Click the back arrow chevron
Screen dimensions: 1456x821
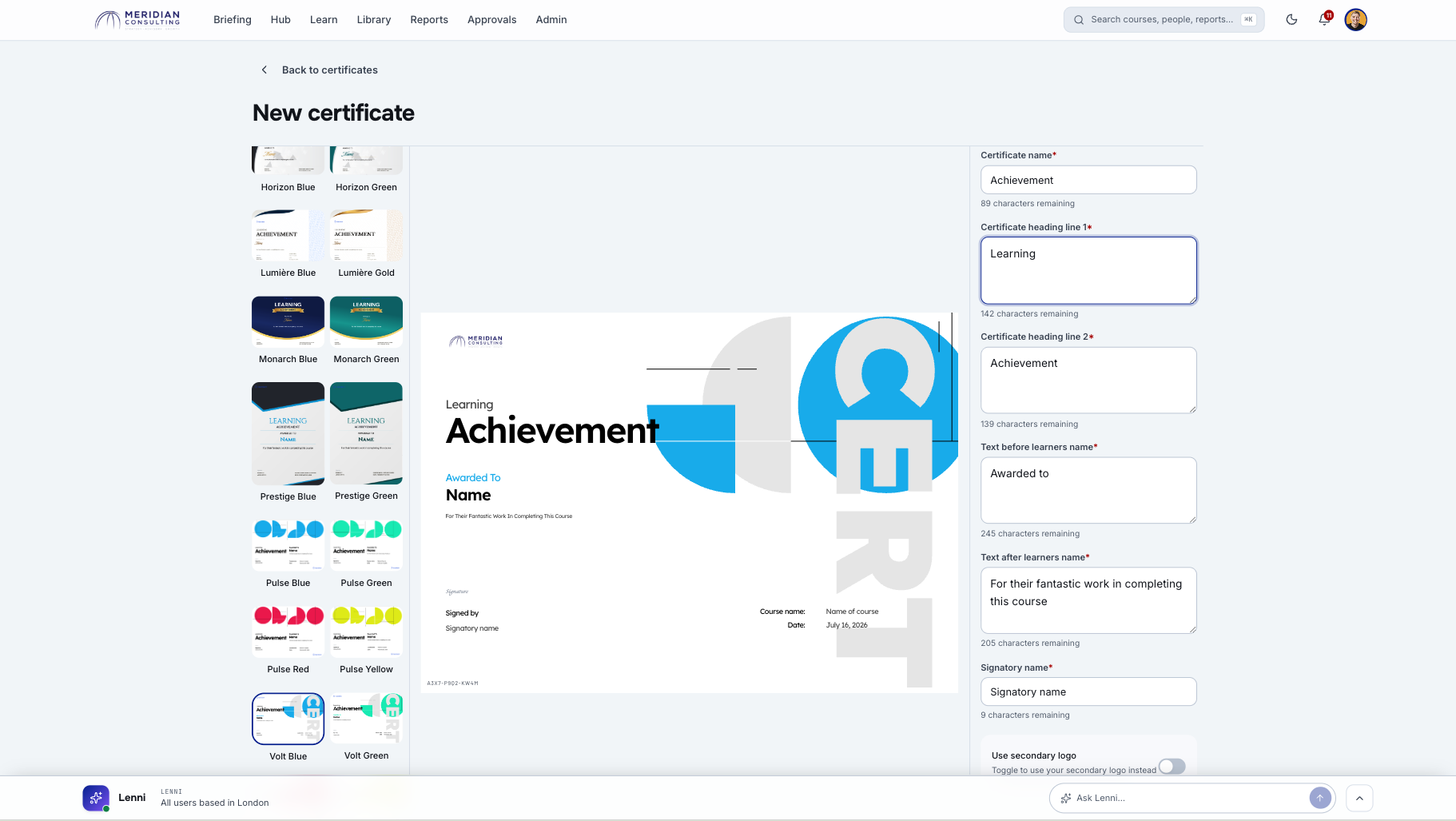(x=265, y=70)
